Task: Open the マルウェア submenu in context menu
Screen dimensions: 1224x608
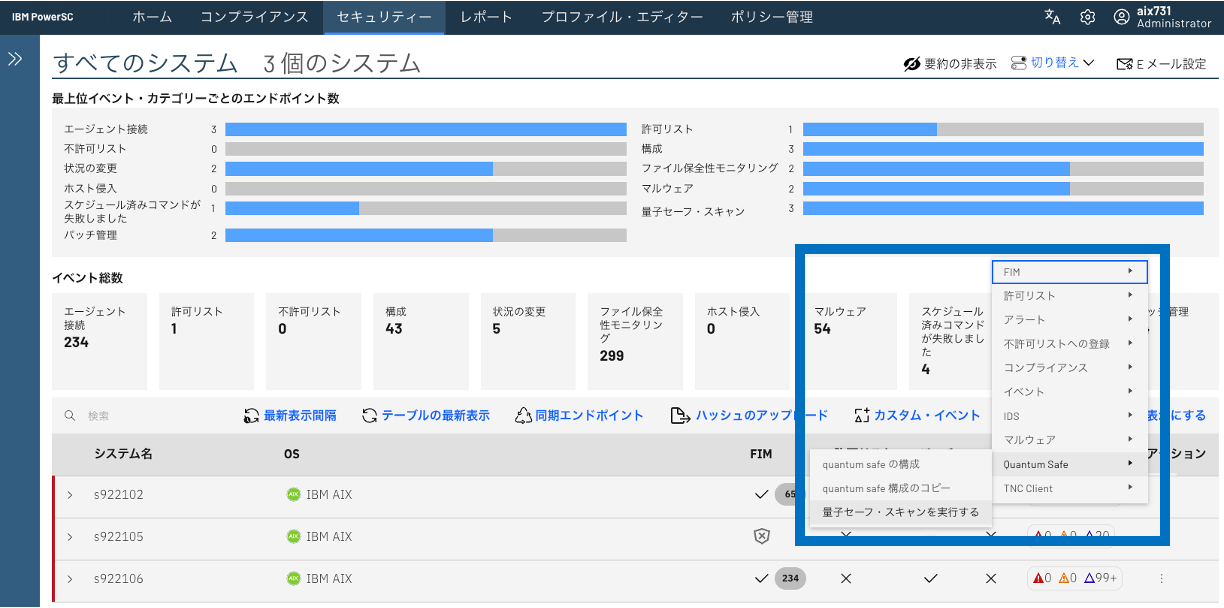Action: coord(1069,439)
